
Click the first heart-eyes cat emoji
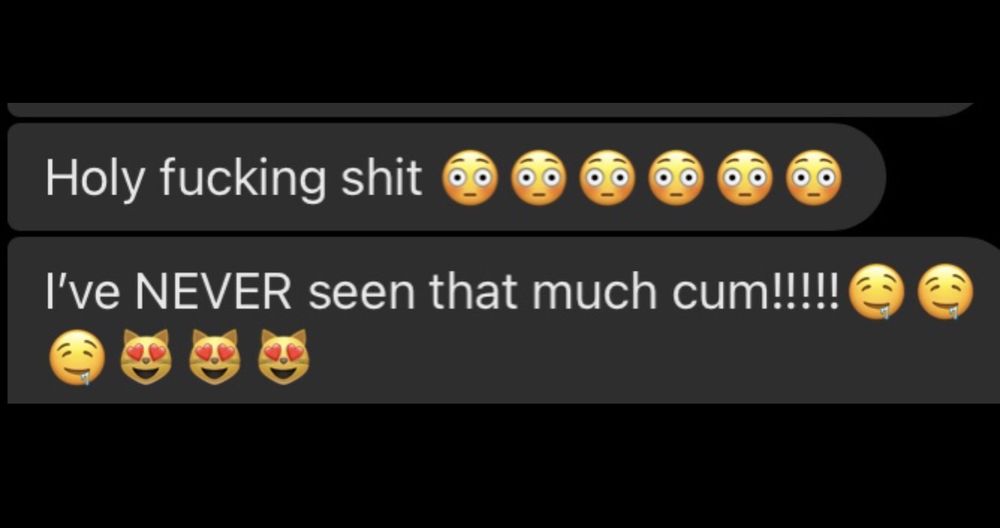click(x=145, y=357)
